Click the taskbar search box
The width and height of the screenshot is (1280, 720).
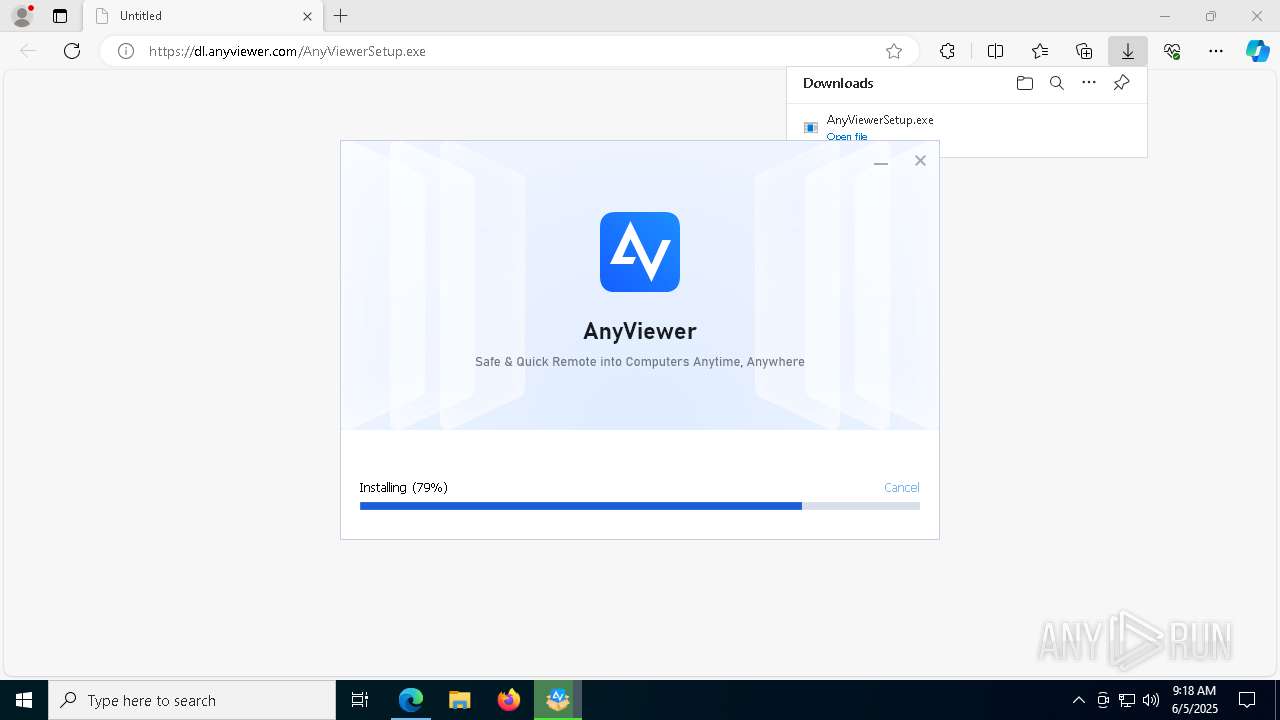[x=192, y=700]
